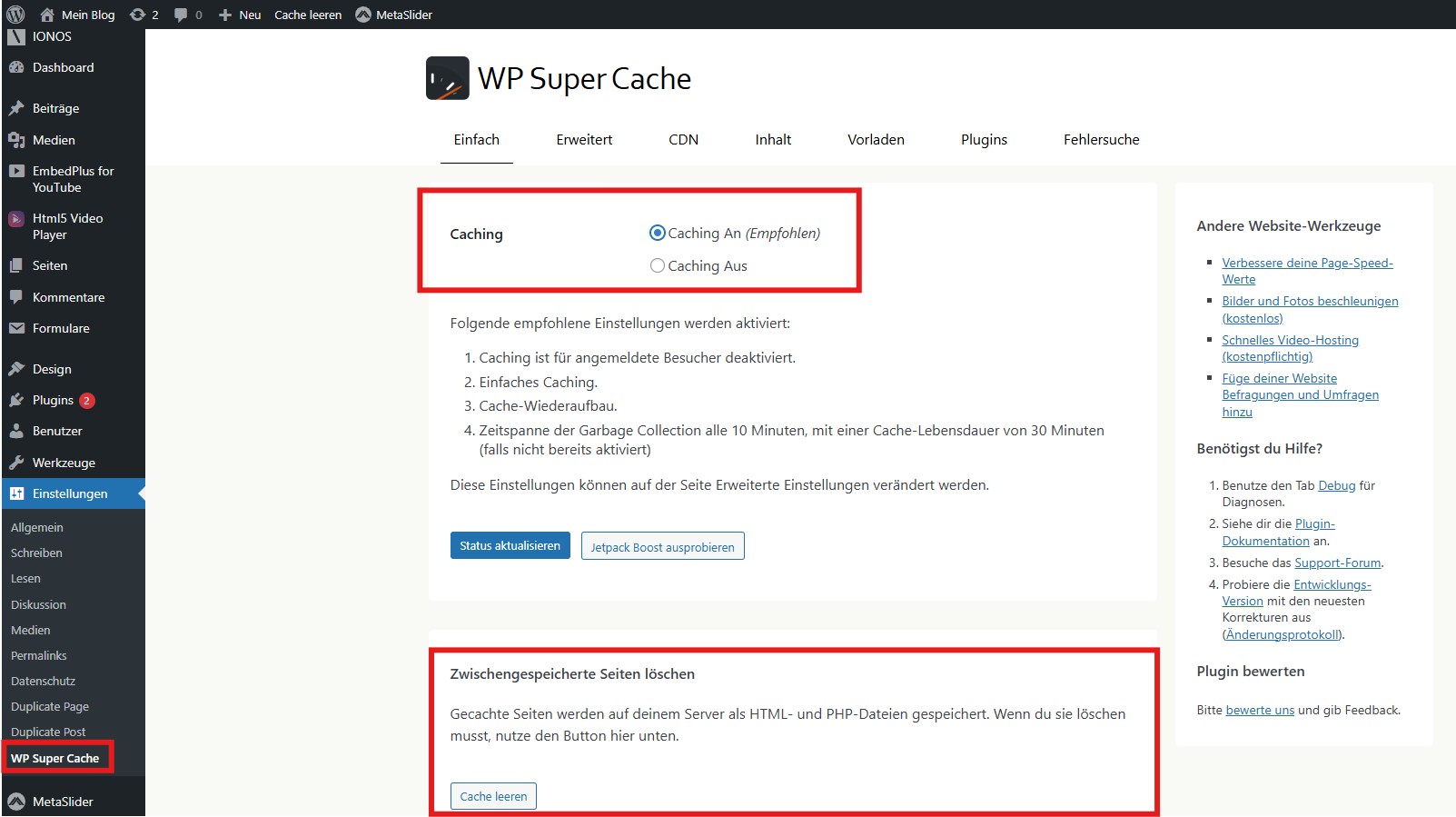Open Duplicate Page settings submenu
This screenshot has width=1456, height=817.
(50, 706)
